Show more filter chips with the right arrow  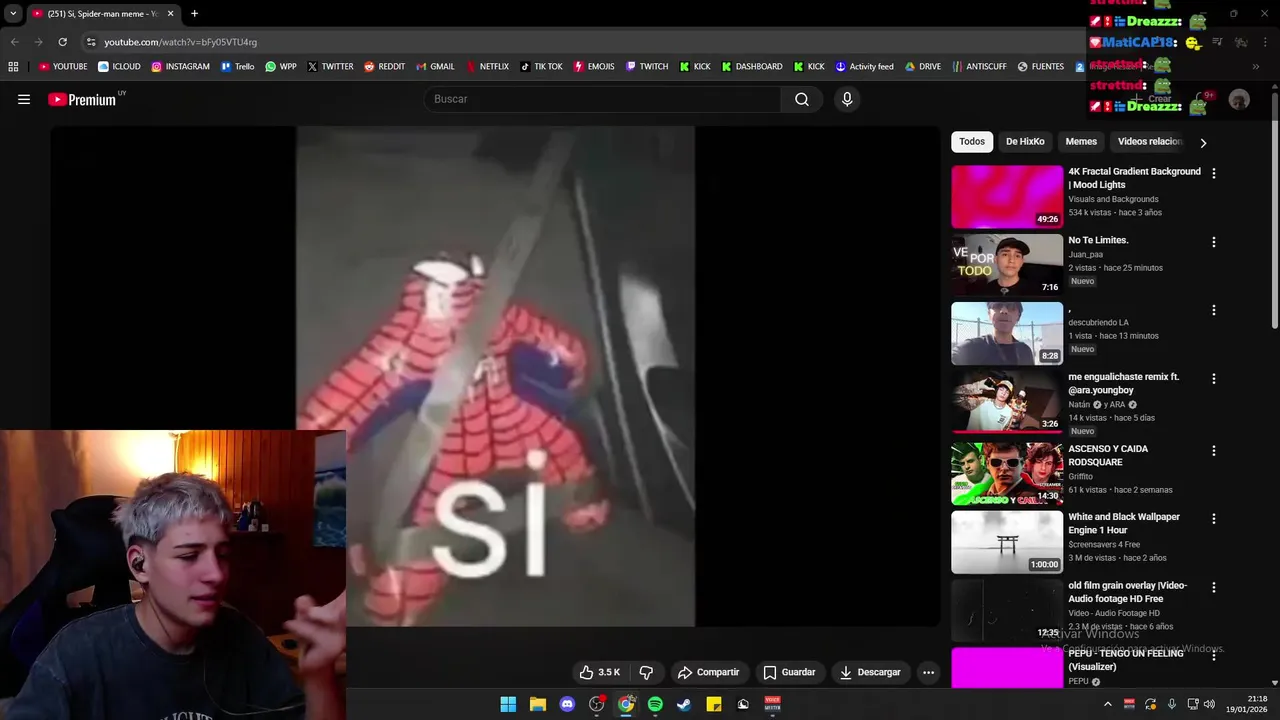(1203, 143)
